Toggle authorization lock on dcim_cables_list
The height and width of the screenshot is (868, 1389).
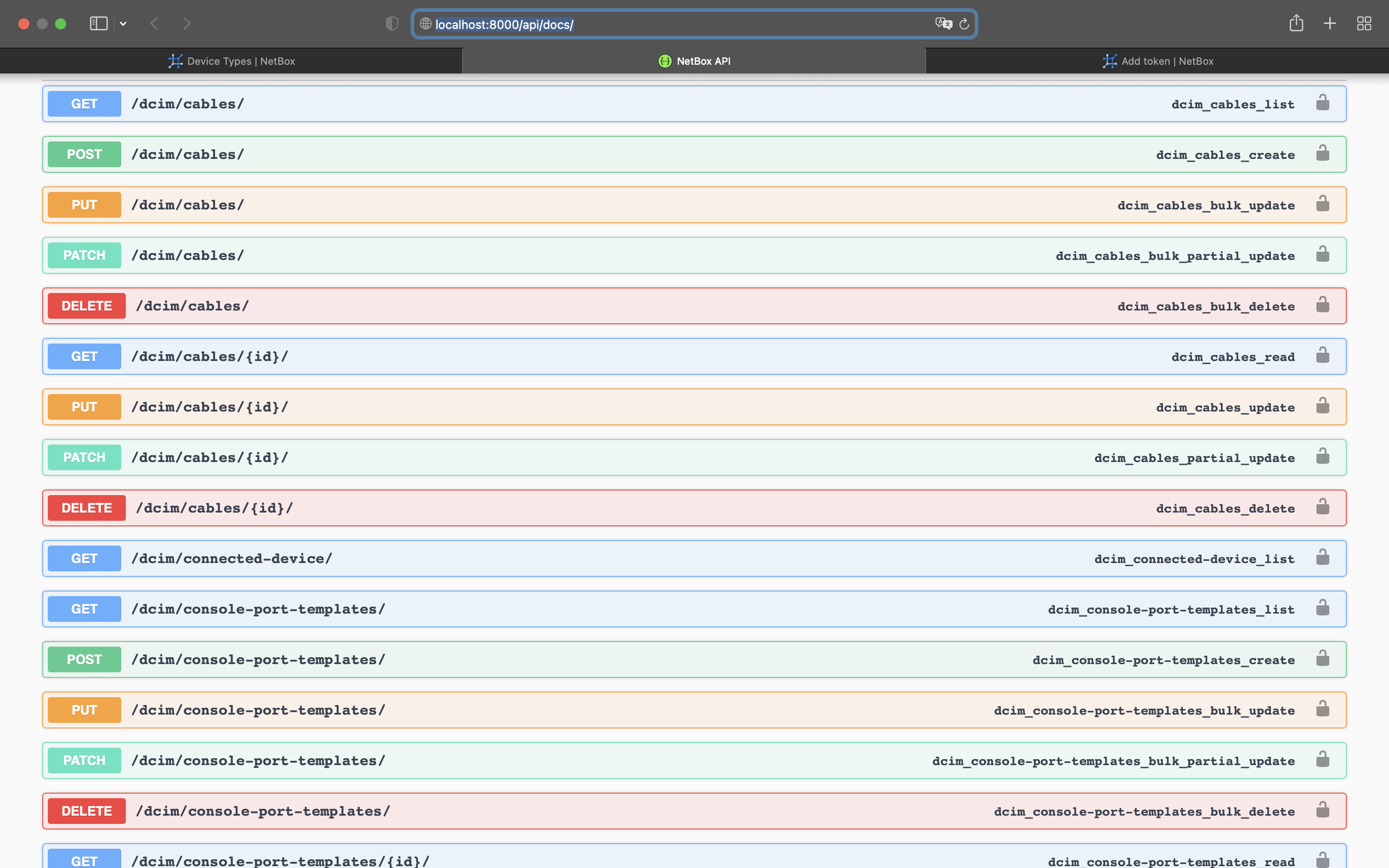click(1322, 102)
